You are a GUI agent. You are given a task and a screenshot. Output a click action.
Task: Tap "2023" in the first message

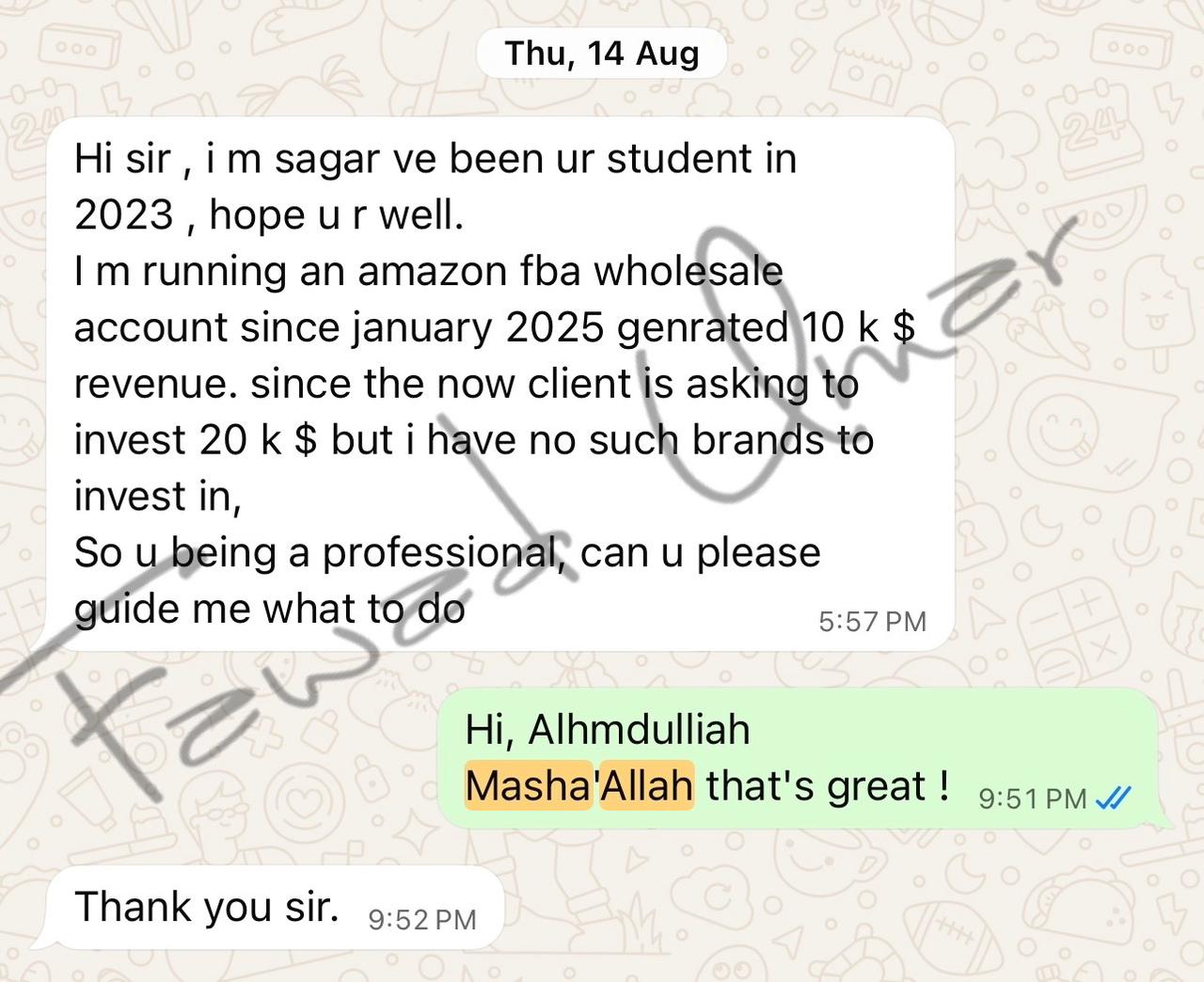pyautogui.click(x=124, y=215)
